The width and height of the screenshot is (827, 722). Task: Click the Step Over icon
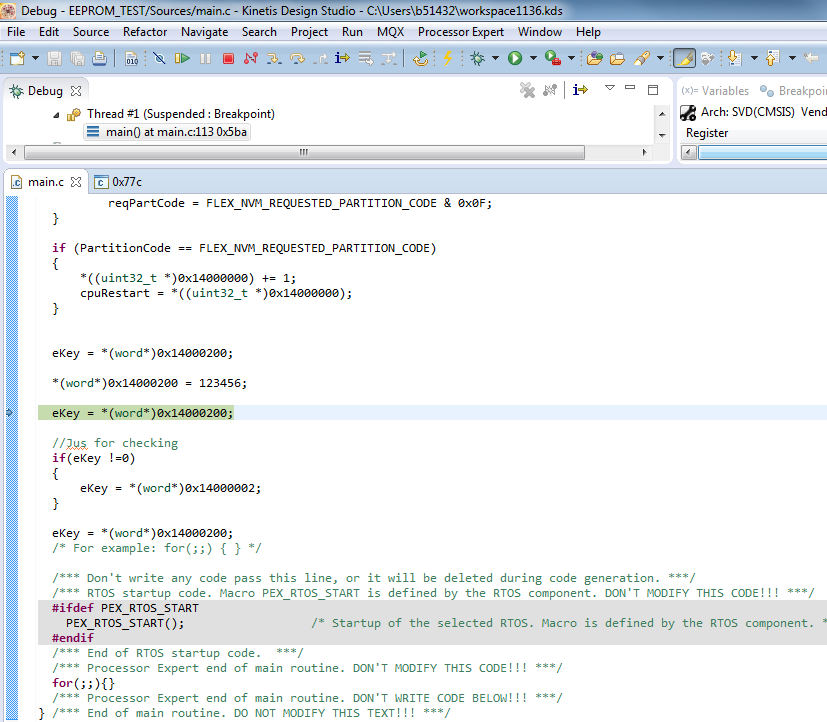[x=297, y=58]
